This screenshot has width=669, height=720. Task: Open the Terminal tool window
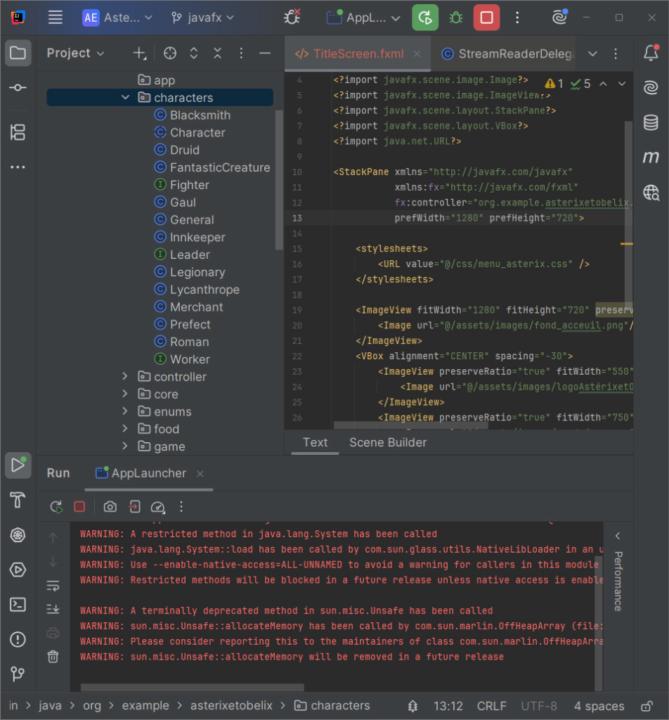(17, 604)
